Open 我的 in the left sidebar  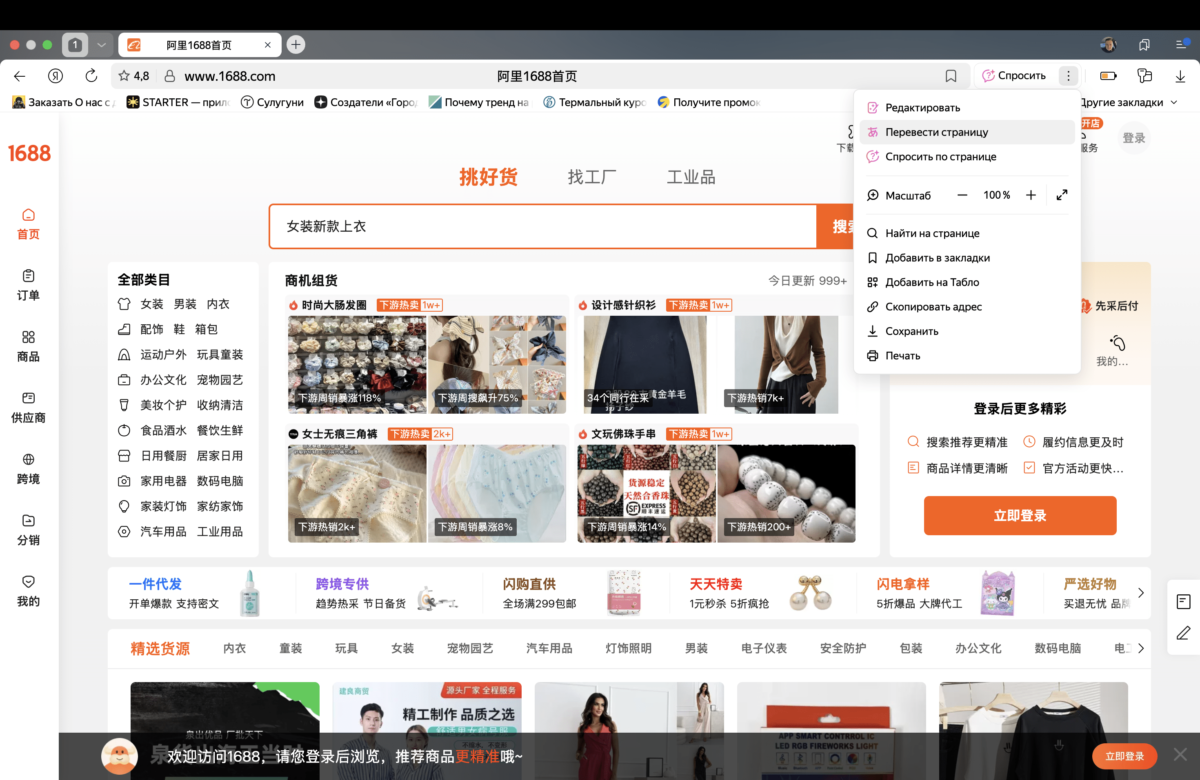[28, 591]
